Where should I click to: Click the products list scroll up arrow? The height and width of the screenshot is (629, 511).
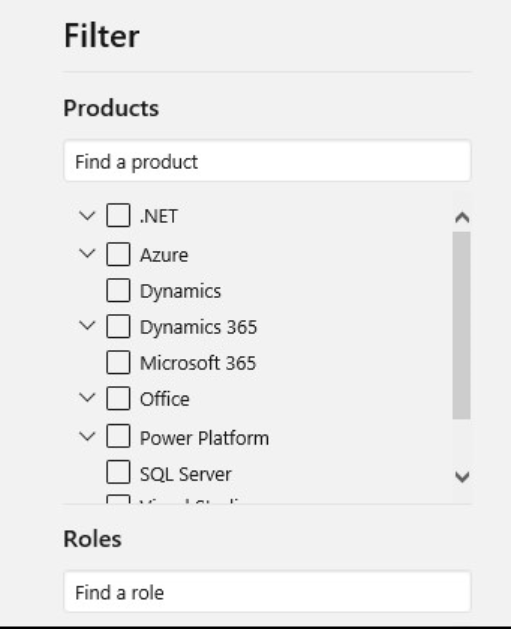[462, 217]
